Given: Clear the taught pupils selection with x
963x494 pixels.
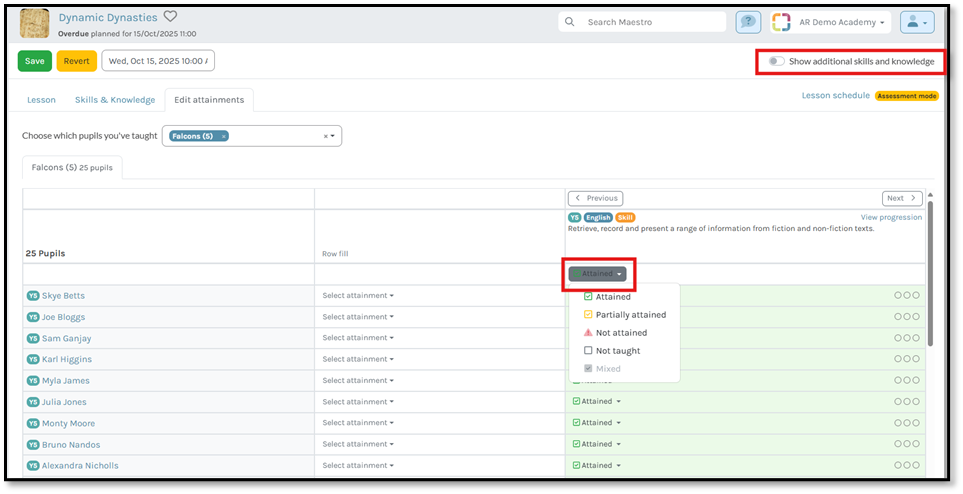Looking at the screenshot, I should tap(325, 136).
